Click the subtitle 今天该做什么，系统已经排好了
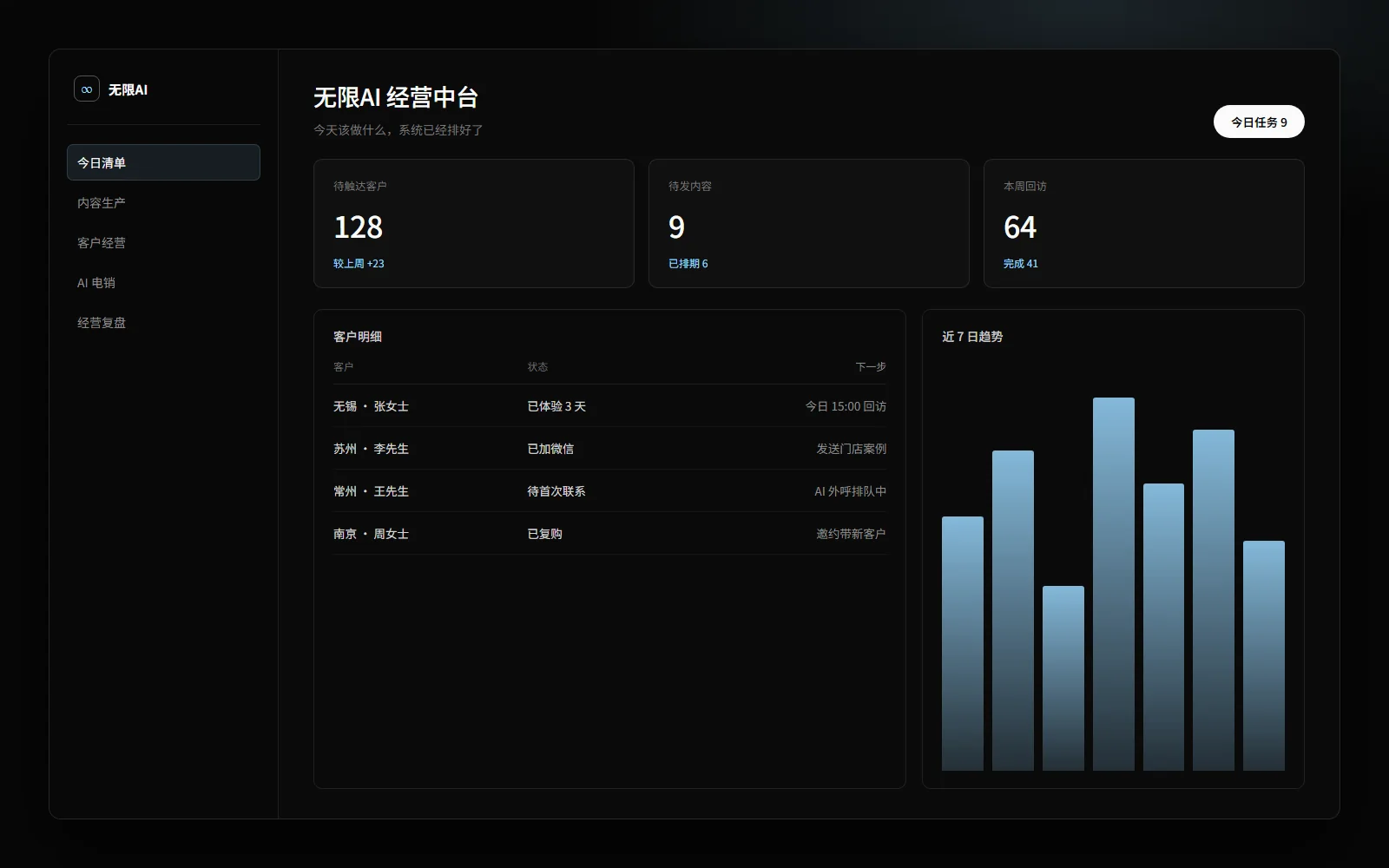Viewport: 1389px width, 868px height. click(x=398, y=130)
